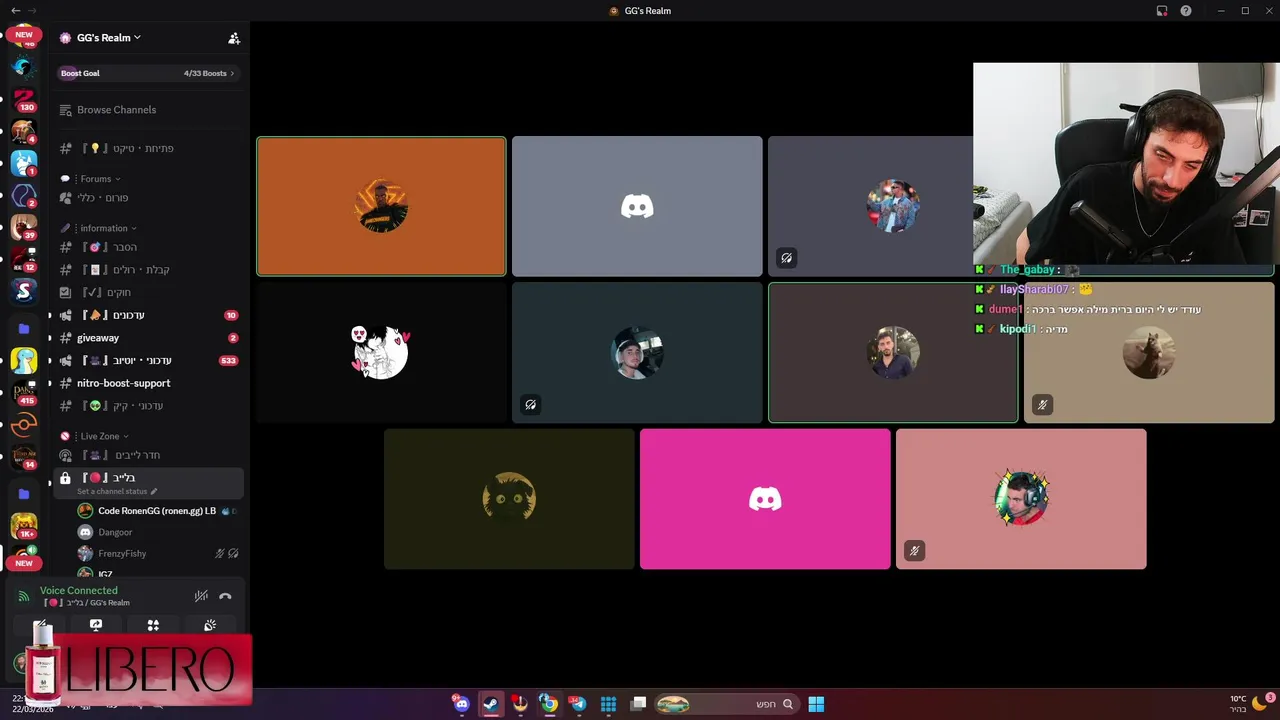
Task: Open Discord from the Windows taskbar
Action: click(461, 704)
